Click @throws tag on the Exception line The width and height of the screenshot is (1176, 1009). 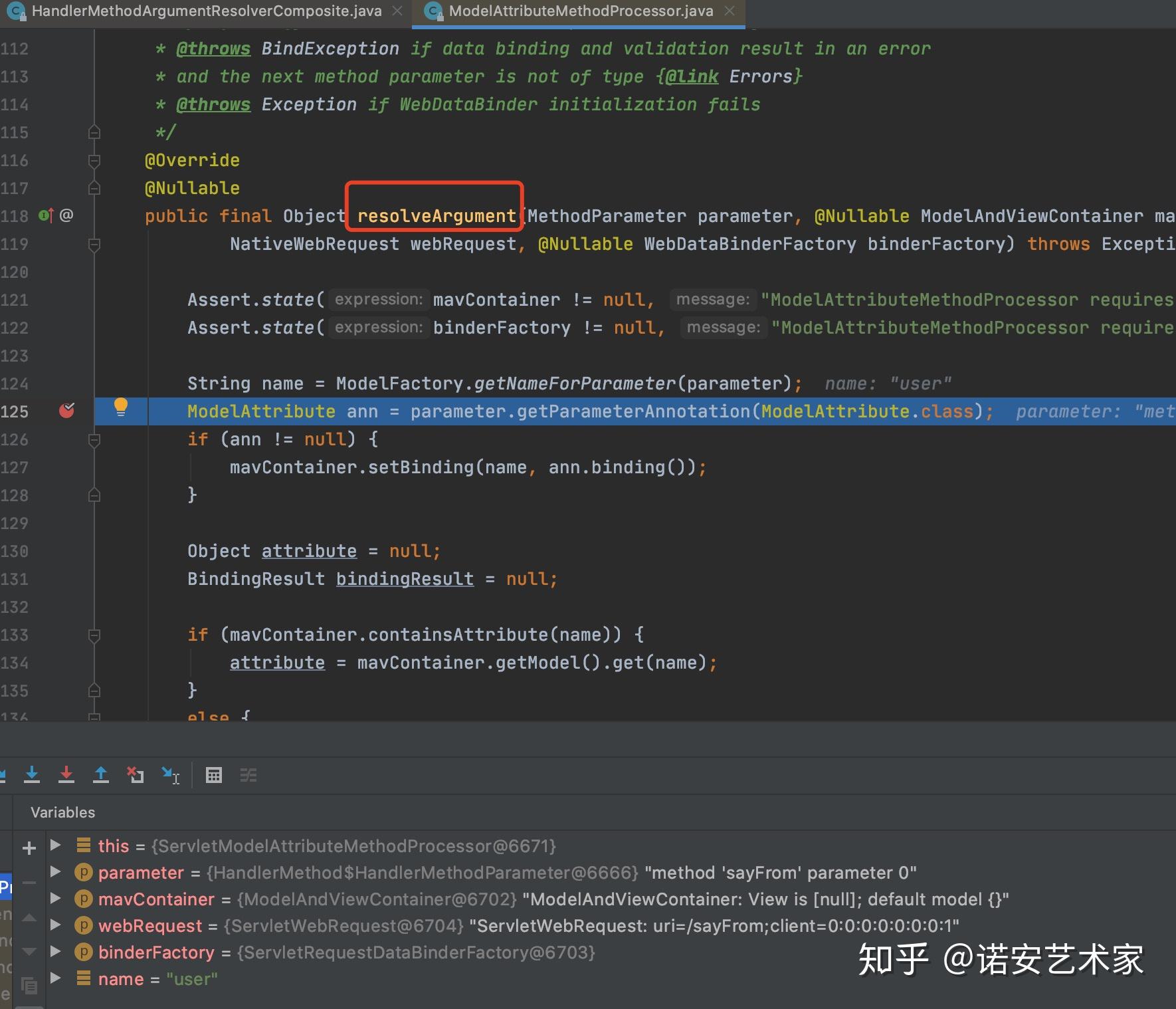213,104
